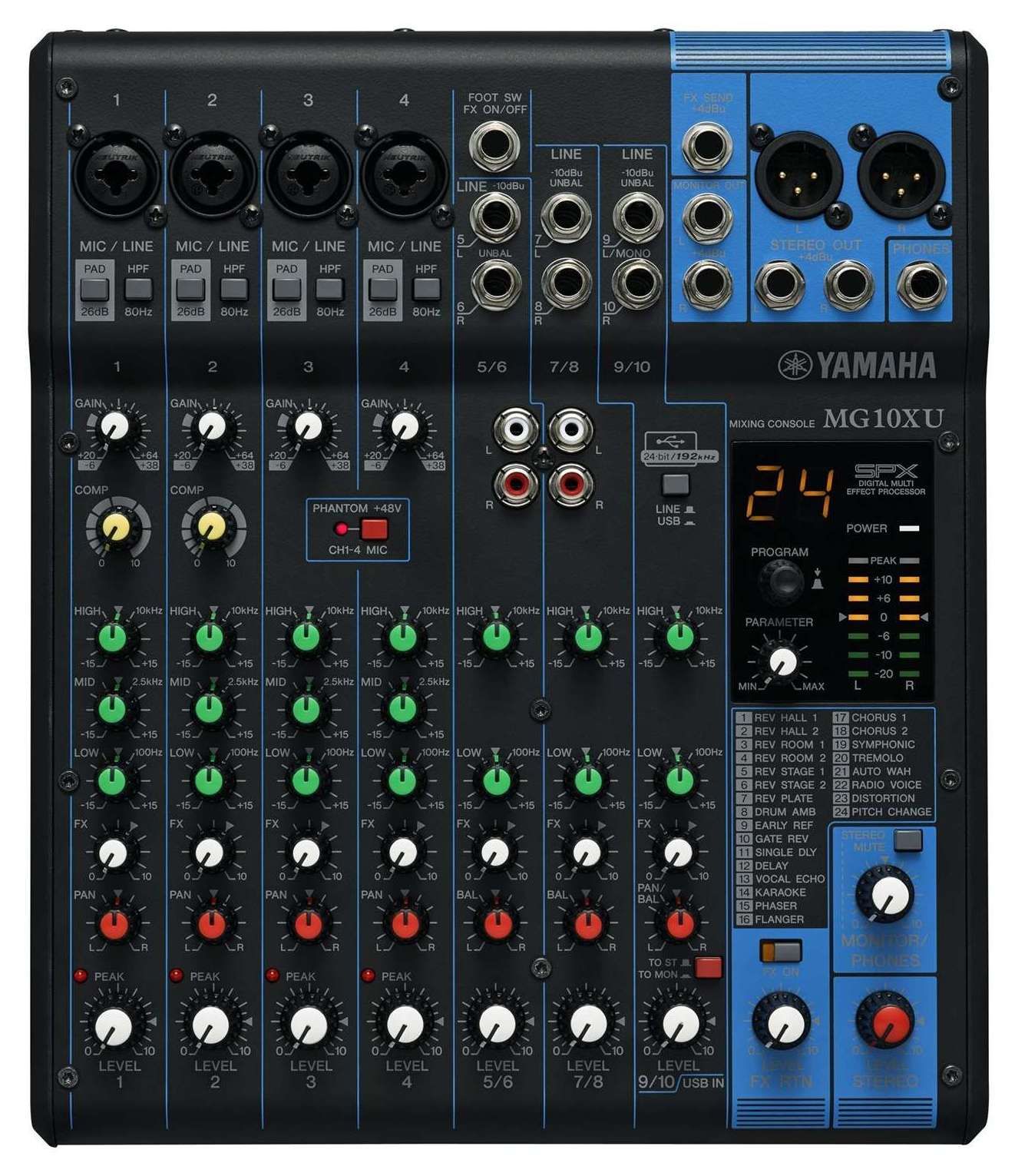Viewport: 1015px width, 1176px height.
Task: Toggle the channel 1 HPF 80Hz switch
Action: tap(138, 289)
